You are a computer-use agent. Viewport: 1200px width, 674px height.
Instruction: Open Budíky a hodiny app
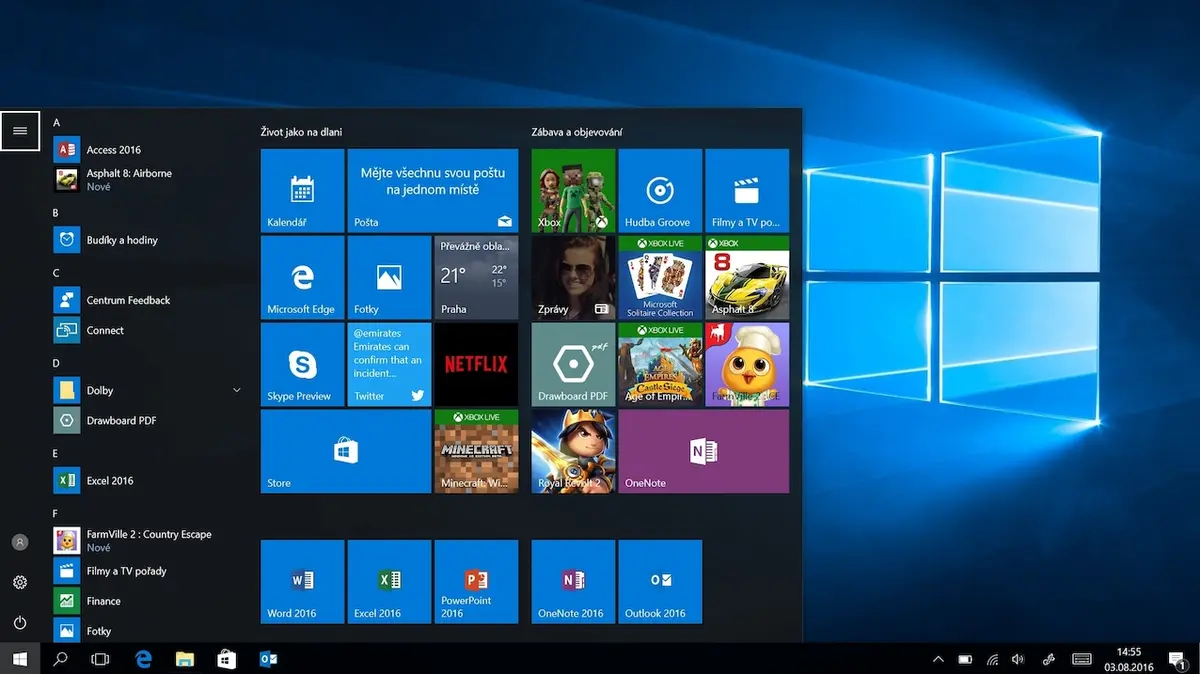147,240
